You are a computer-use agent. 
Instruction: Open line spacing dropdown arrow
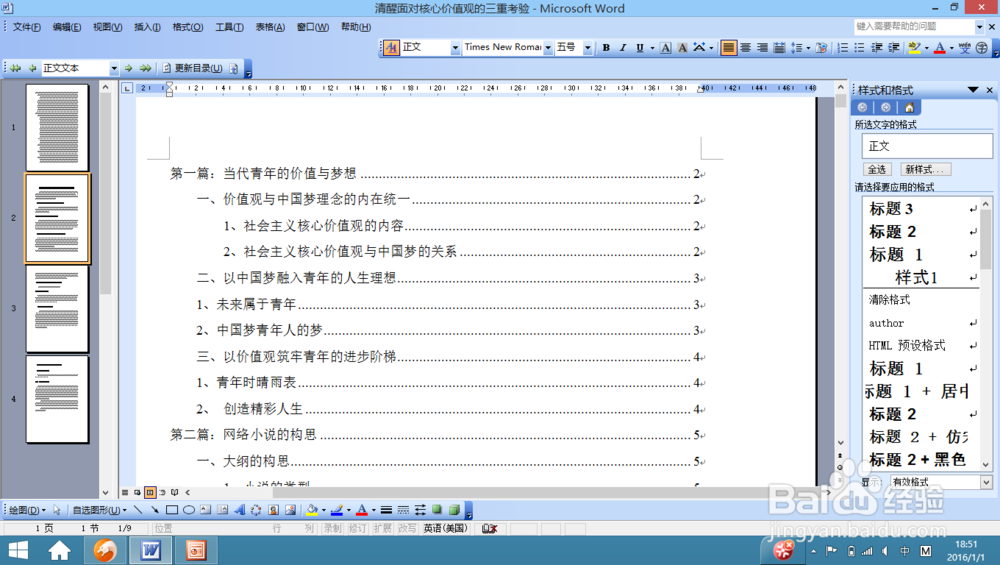807,48
